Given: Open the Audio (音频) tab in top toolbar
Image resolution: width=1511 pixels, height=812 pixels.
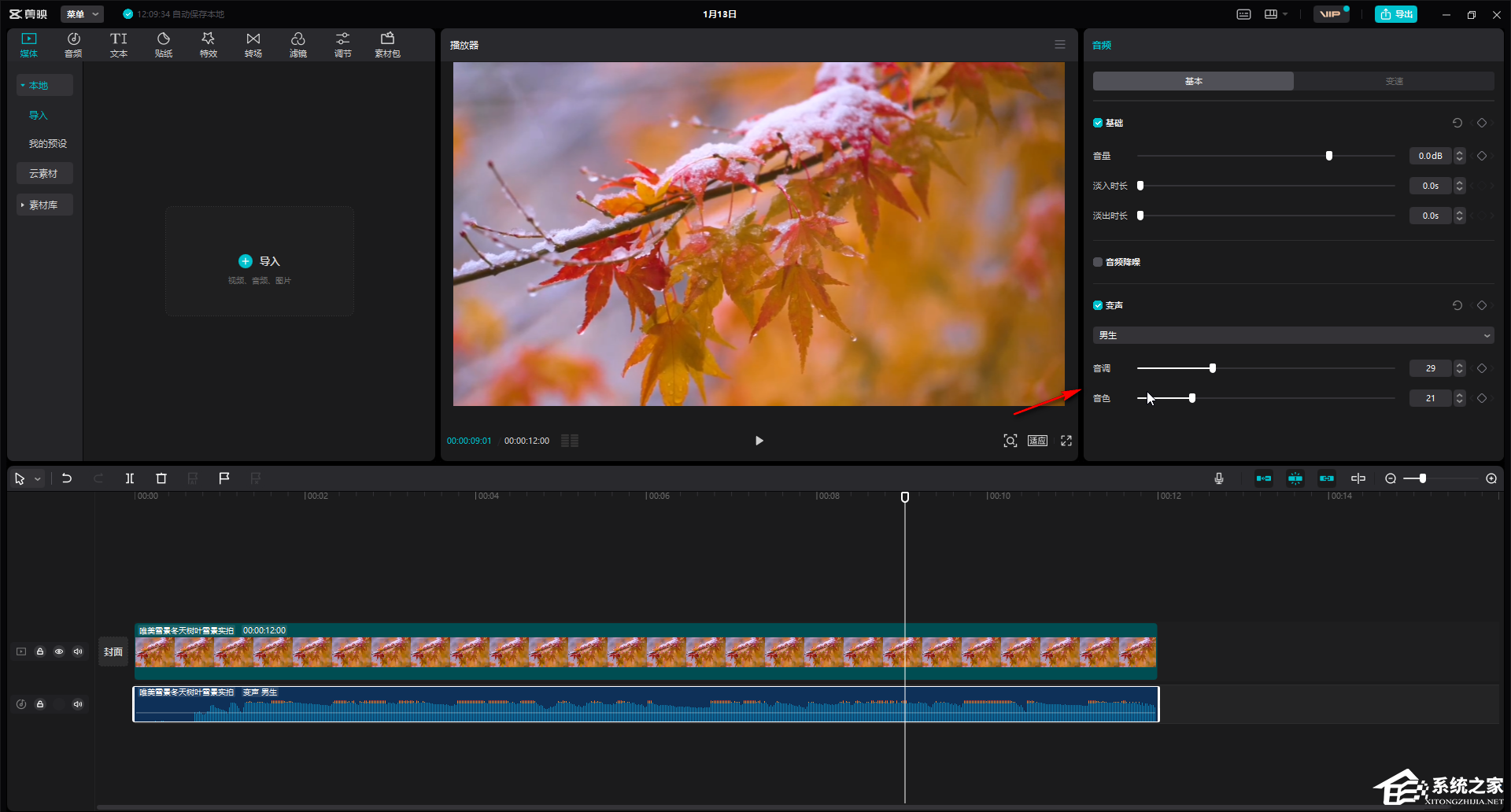Looking at the screenshot, I should pyautogui.click(x=73, y=45).
